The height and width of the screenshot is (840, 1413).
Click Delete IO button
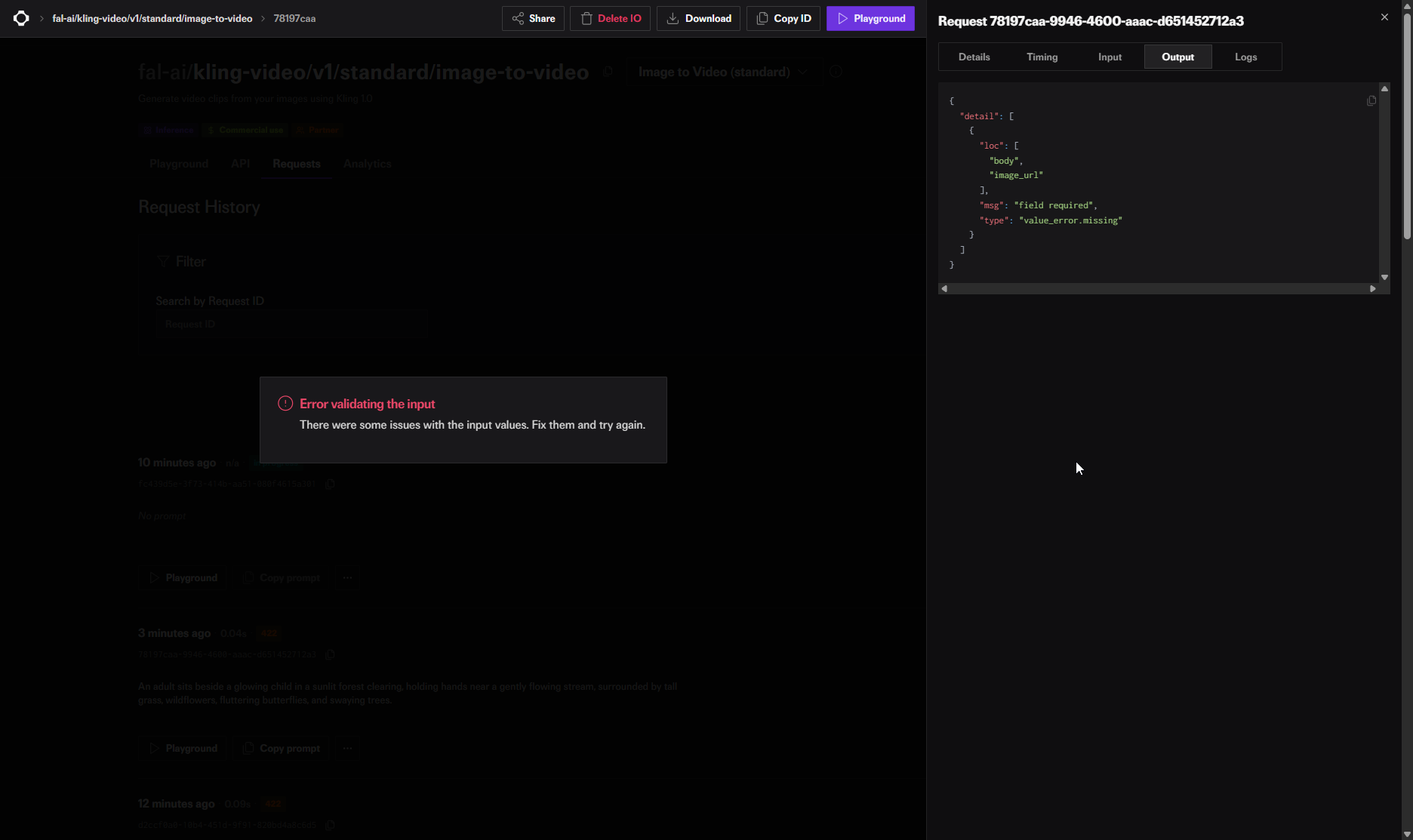(x=610, y=18)
